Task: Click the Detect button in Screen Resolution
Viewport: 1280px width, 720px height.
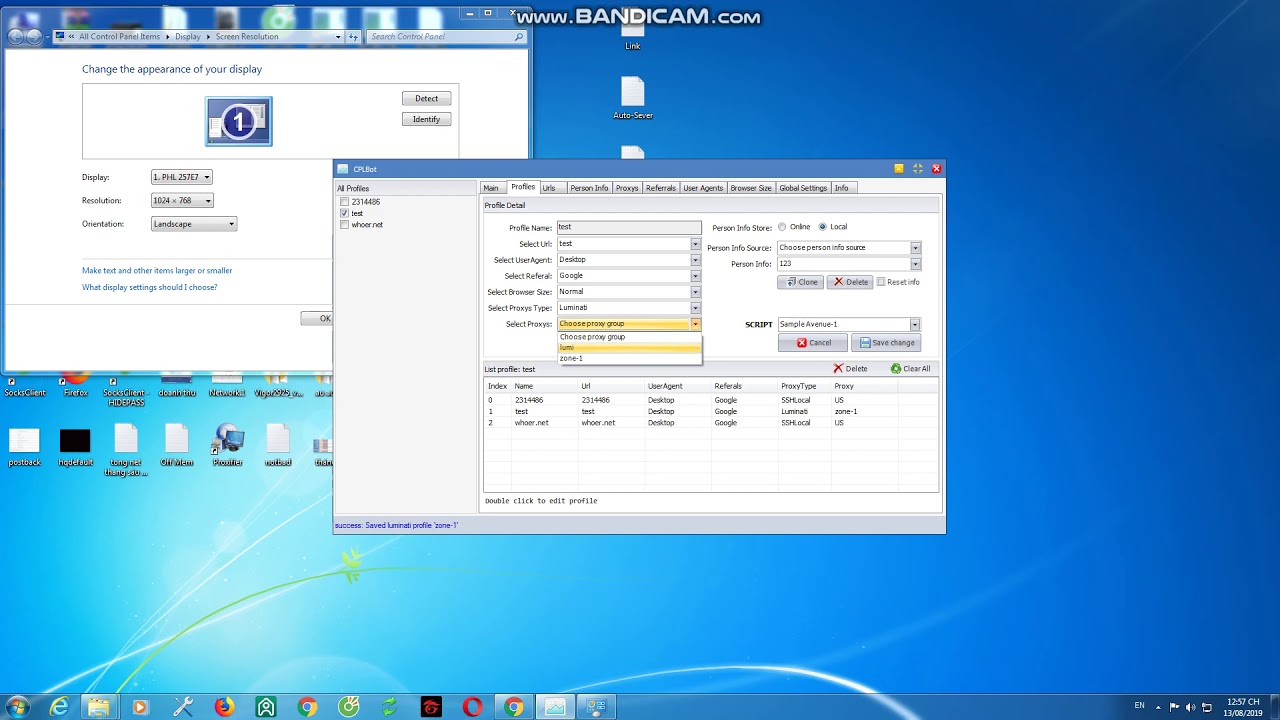Action: click(x=427, y=98)
